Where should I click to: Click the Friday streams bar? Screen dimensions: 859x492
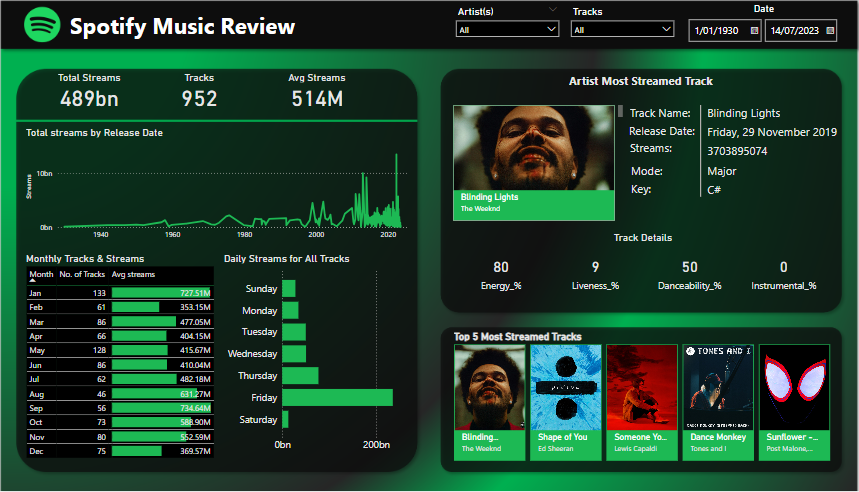click(337, 397)
